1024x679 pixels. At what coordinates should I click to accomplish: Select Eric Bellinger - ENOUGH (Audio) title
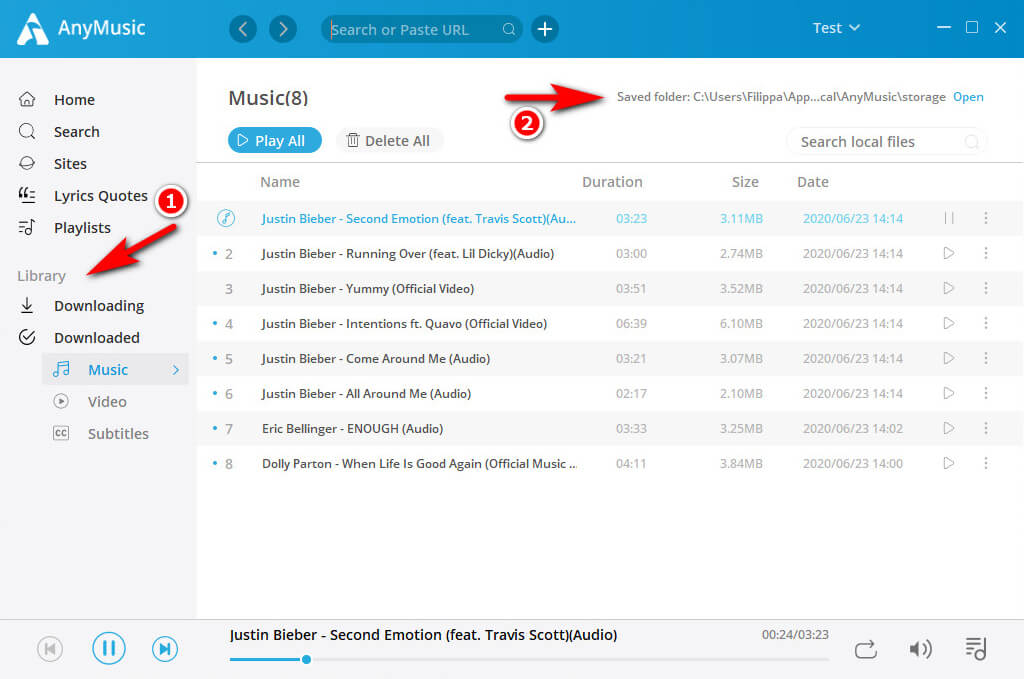(353, 429)
